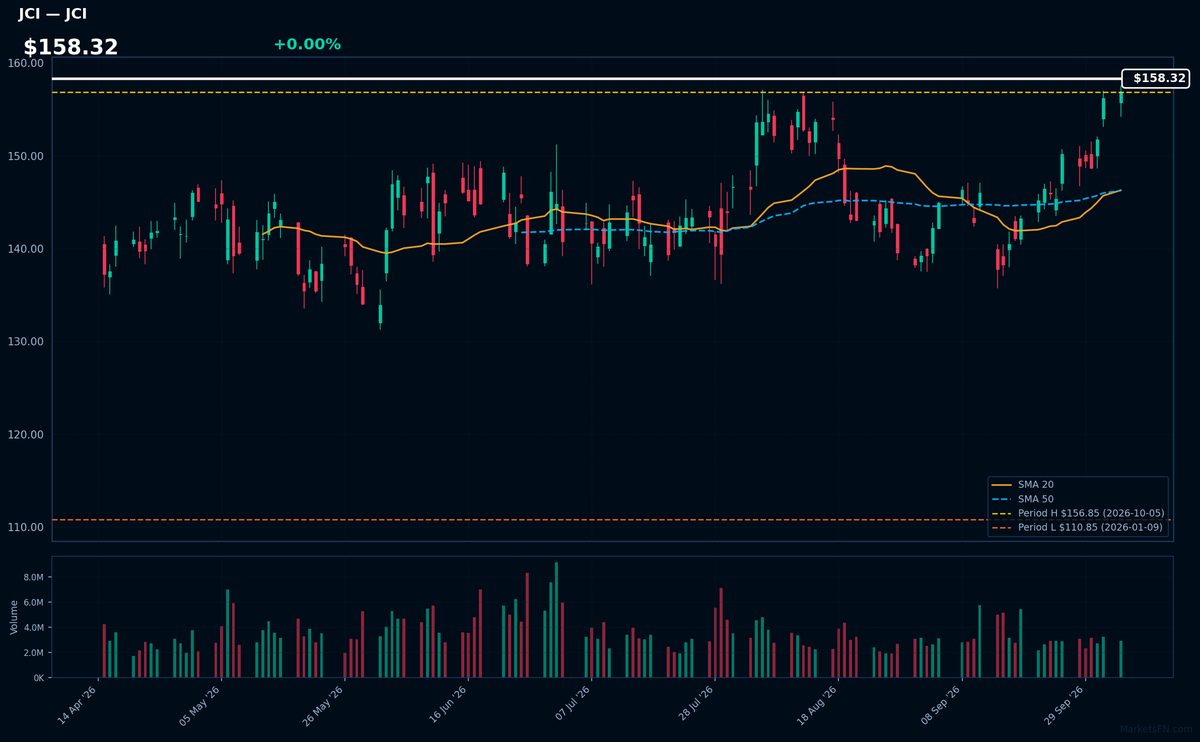Click the $158.32 price tag on right axis

(x=1155, y=78)
